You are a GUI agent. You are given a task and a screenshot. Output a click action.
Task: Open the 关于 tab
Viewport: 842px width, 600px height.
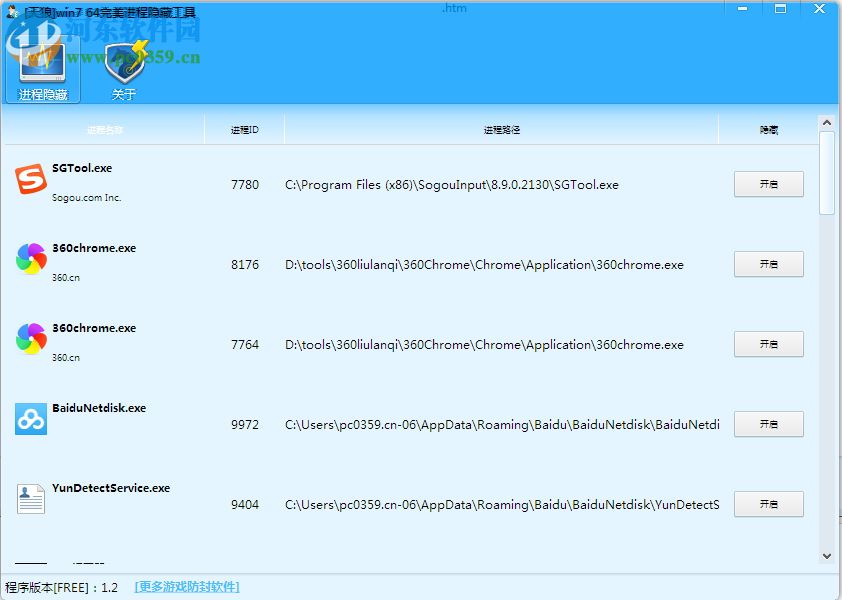[x=124, y=69]
